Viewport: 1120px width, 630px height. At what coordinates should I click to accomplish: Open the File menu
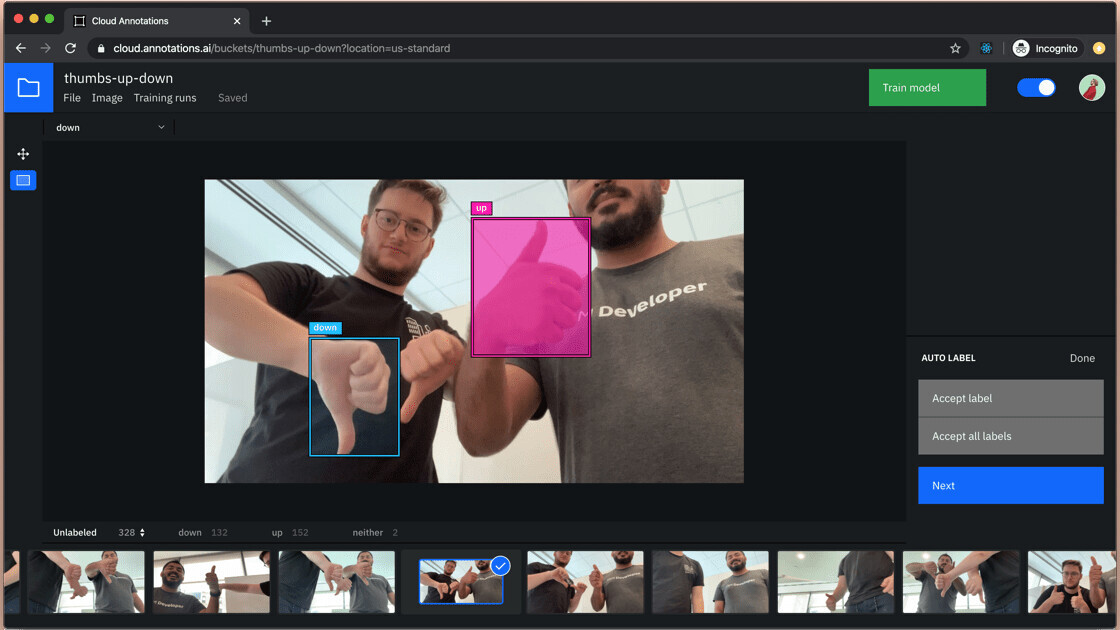[72, 98]
